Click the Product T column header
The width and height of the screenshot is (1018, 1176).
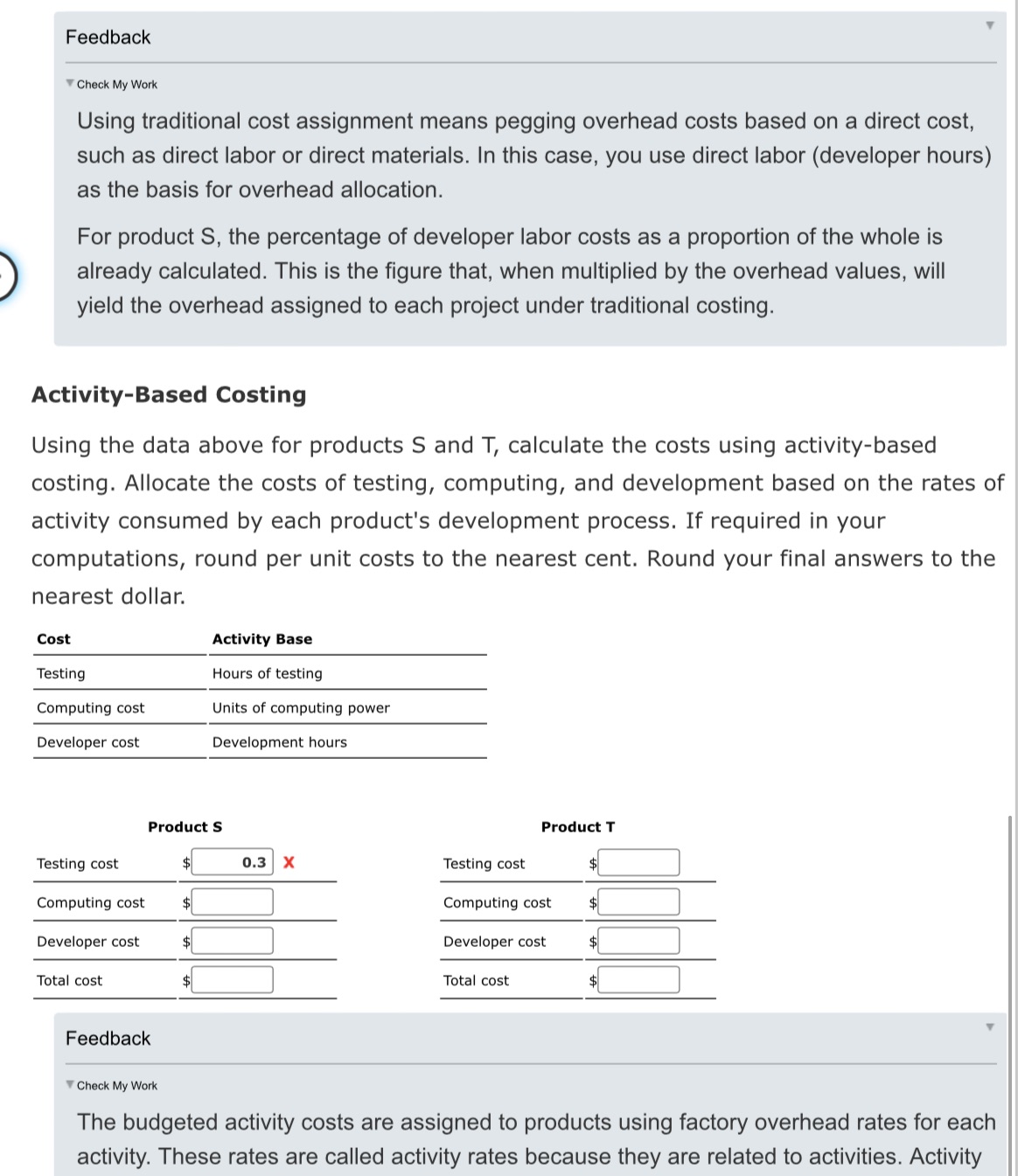coord(578,826)
